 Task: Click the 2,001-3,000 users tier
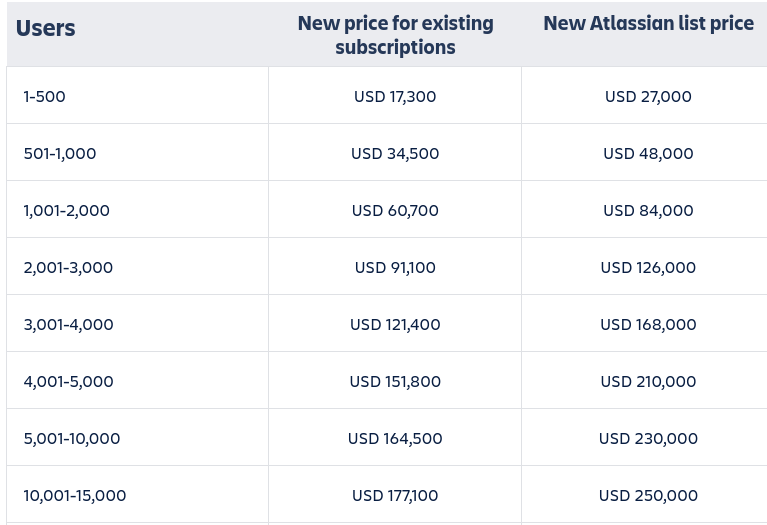tap(68, 268)
